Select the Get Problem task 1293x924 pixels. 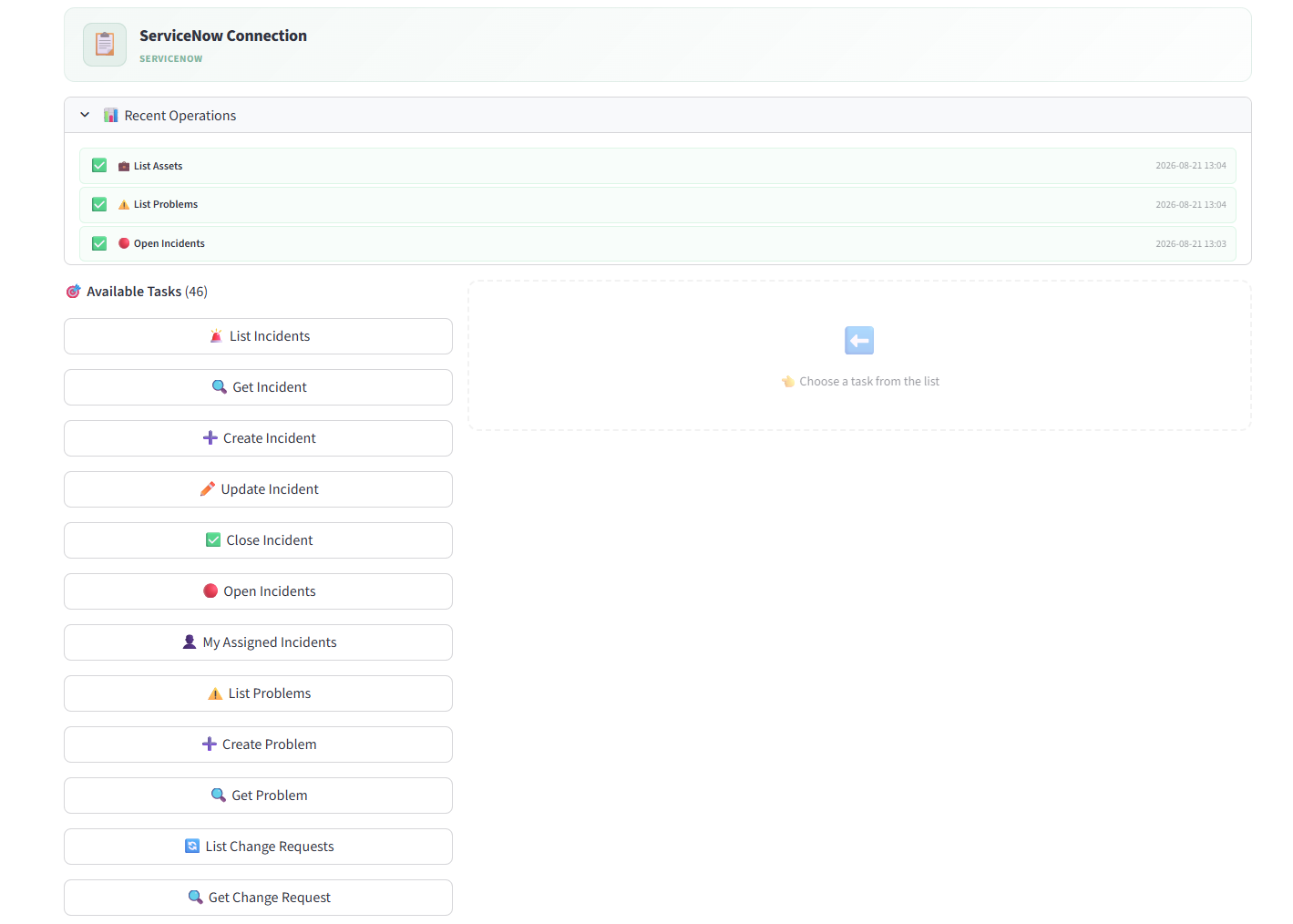tap(258, 796)
